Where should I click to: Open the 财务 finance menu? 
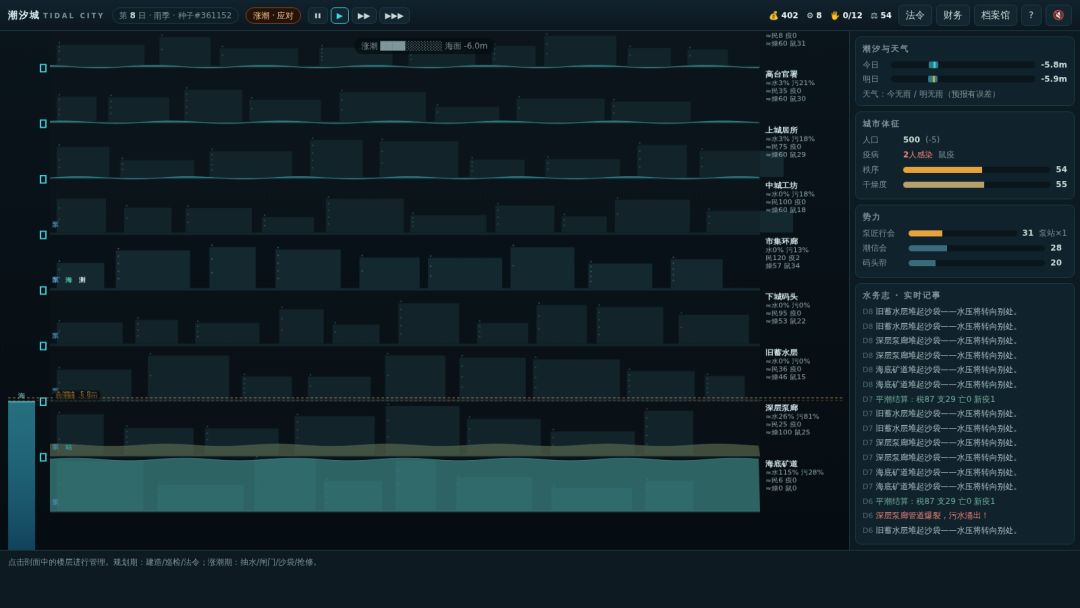click(953, 15)
